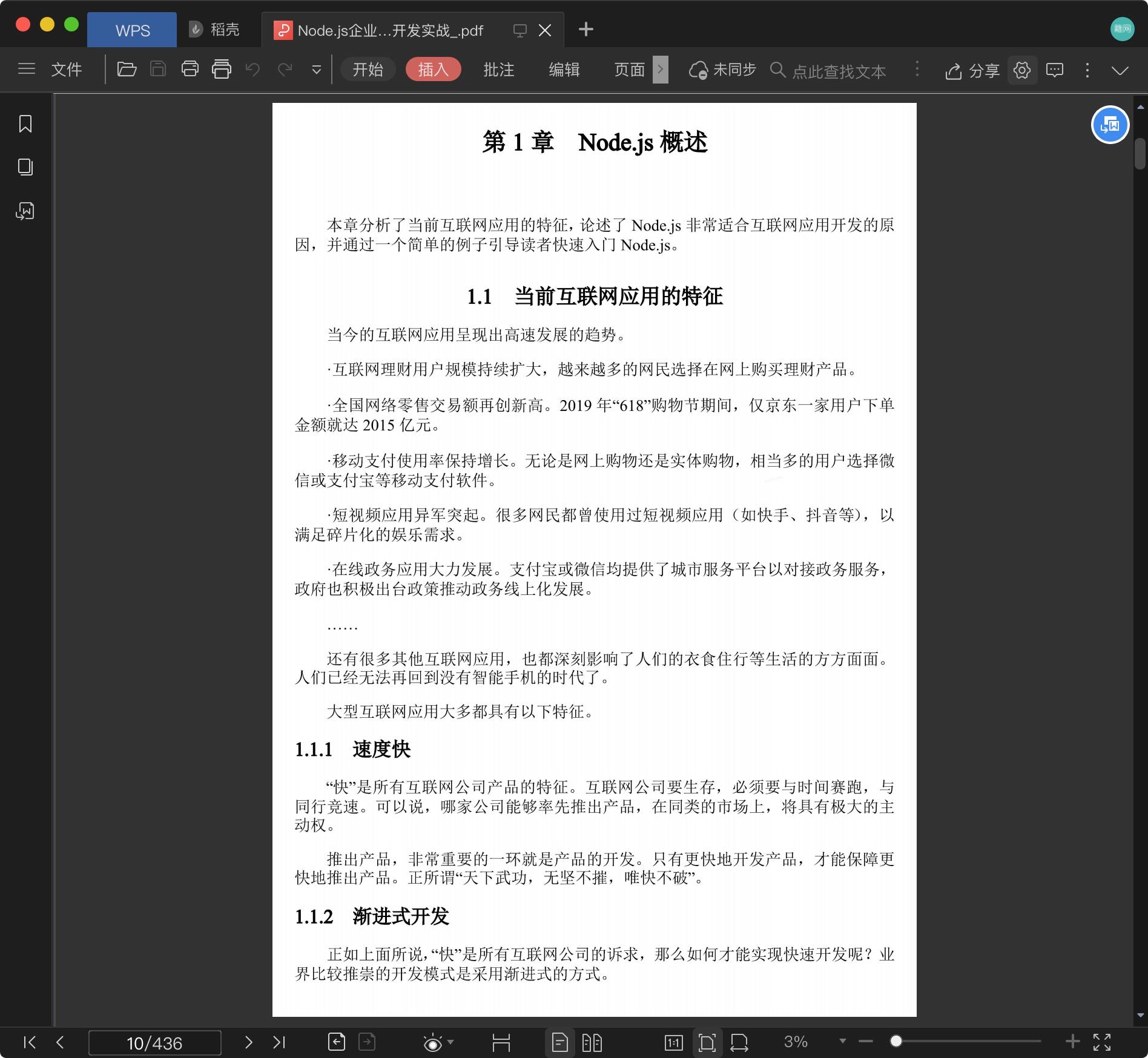Open the bookmark panel in sidebar
This screenshot has height=1058, width=1148.
click(25, 123)
